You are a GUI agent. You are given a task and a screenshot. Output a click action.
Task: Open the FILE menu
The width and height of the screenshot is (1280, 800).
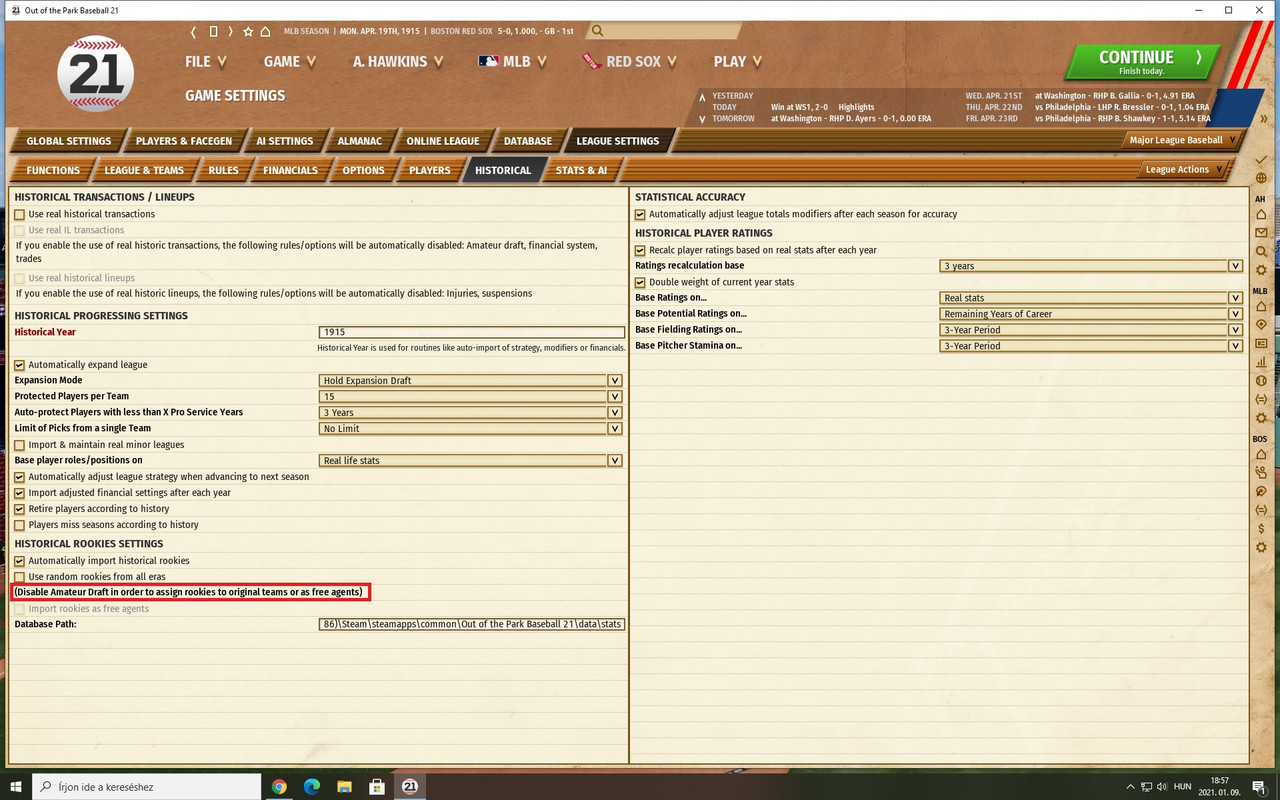click(206, 61)
